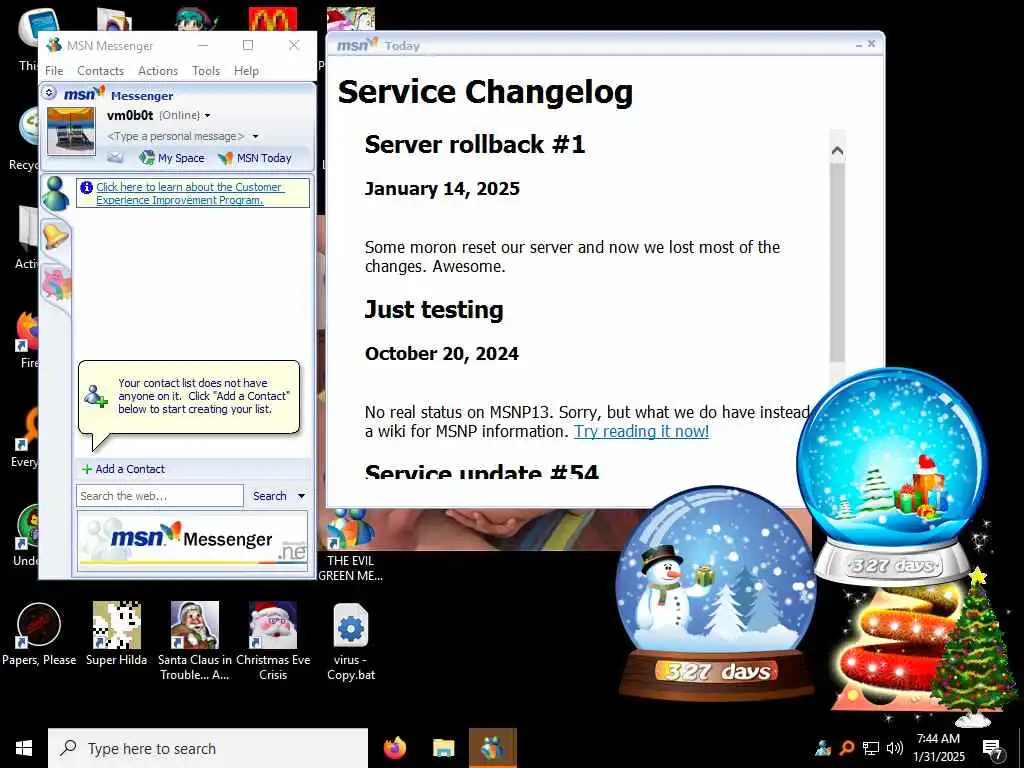Image resolution: width=1024 pixels, height=768 pixels.
Task: Minimize the MSN Today window
Action: click(859, 44)
